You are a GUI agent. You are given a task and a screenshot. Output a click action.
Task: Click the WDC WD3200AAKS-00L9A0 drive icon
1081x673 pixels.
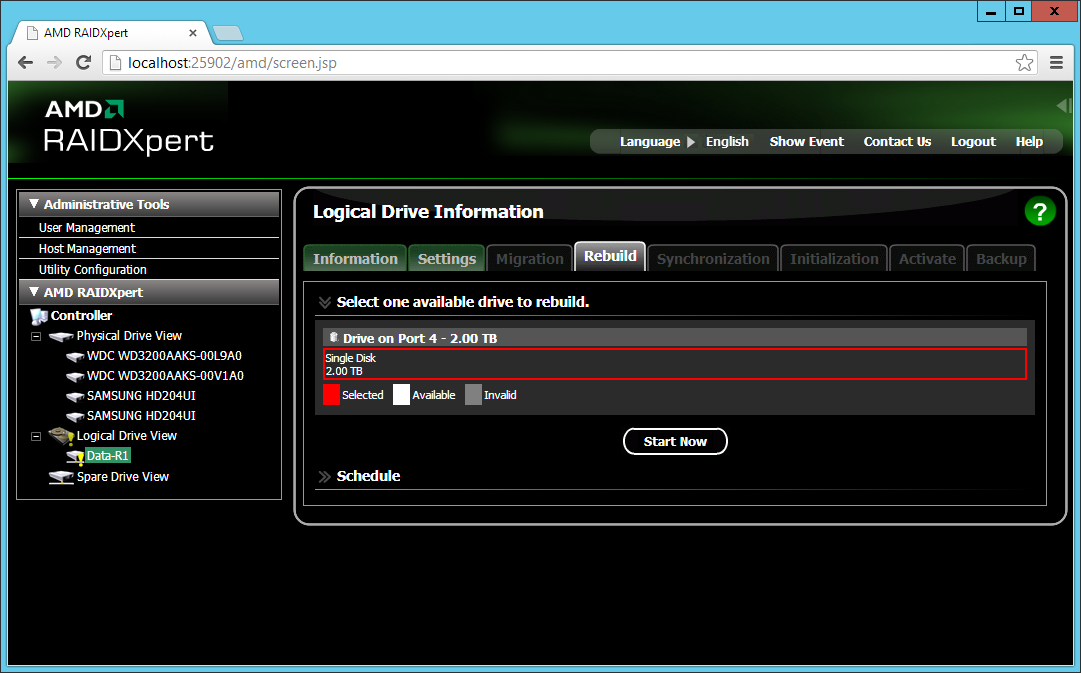[x=75, y=356]
